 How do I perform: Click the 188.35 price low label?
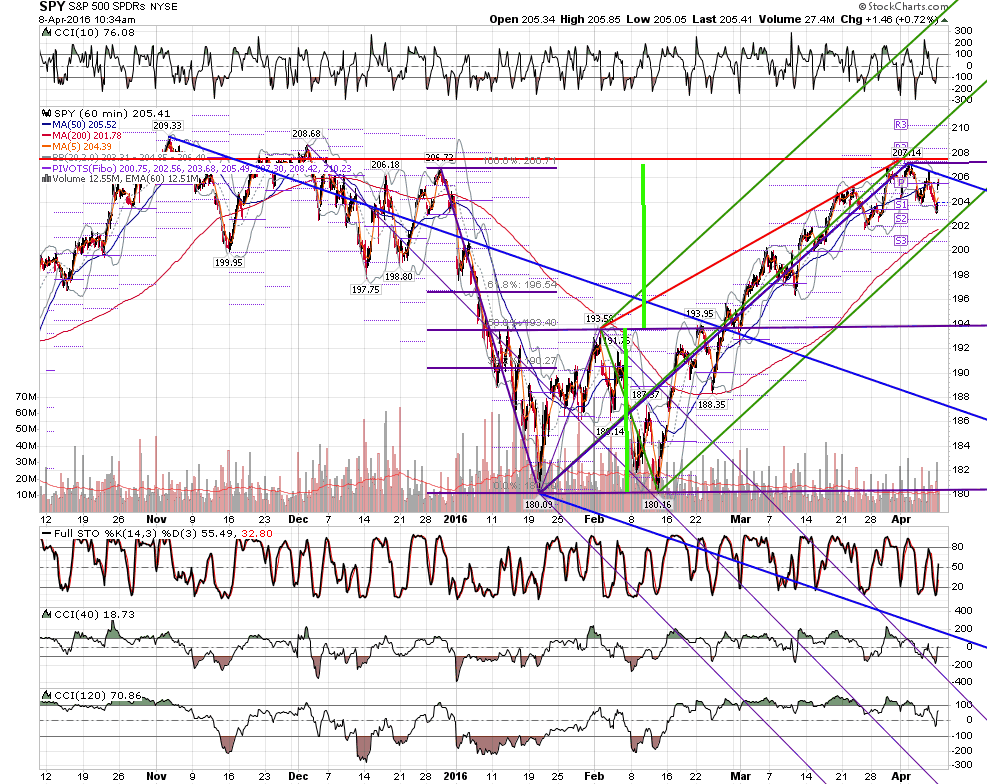(x=712, y=405)
